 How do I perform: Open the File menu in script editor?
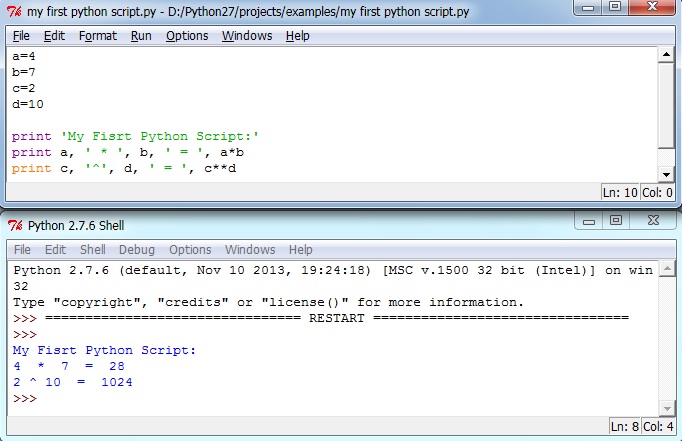click(21, 36)
